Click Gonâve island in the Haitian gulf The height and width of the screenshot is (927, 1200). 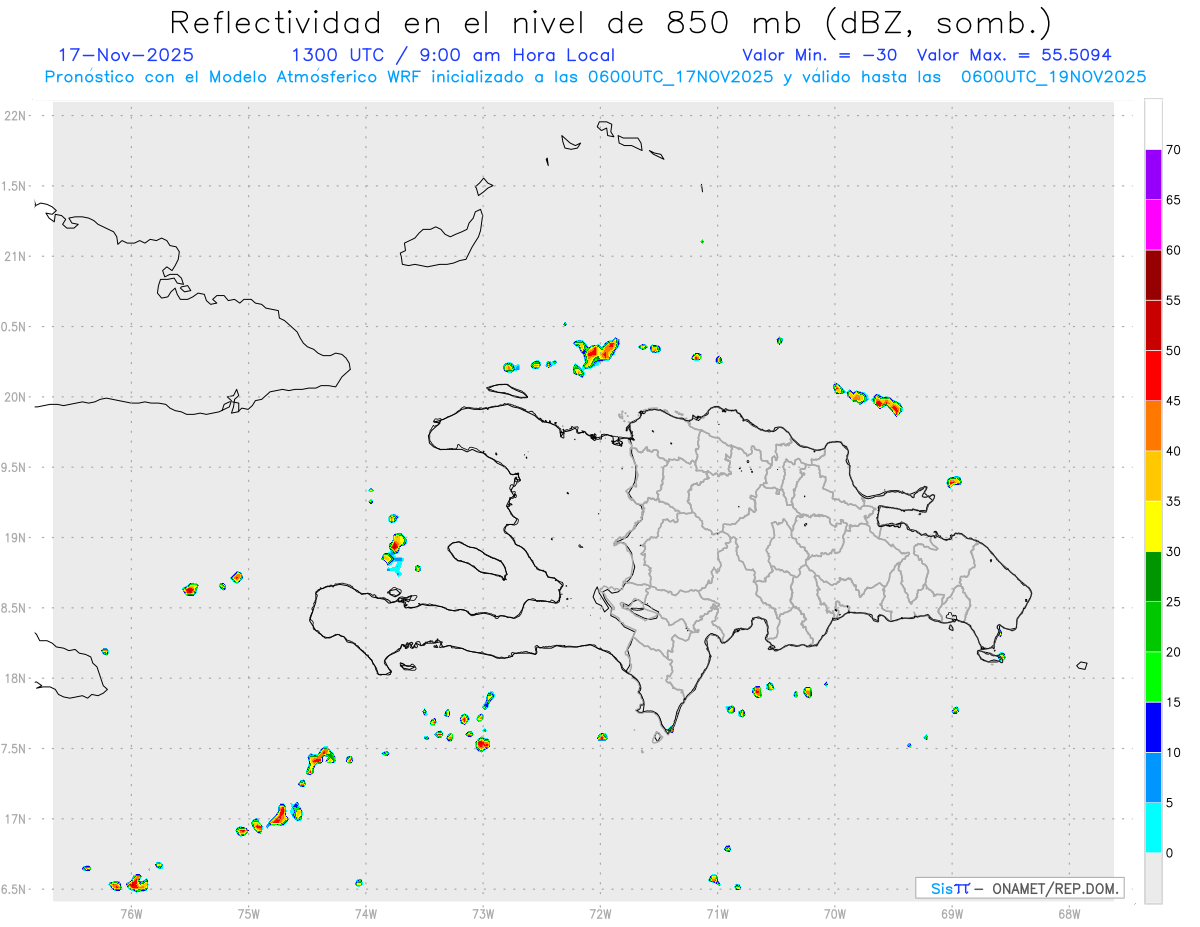pos(476,560)
